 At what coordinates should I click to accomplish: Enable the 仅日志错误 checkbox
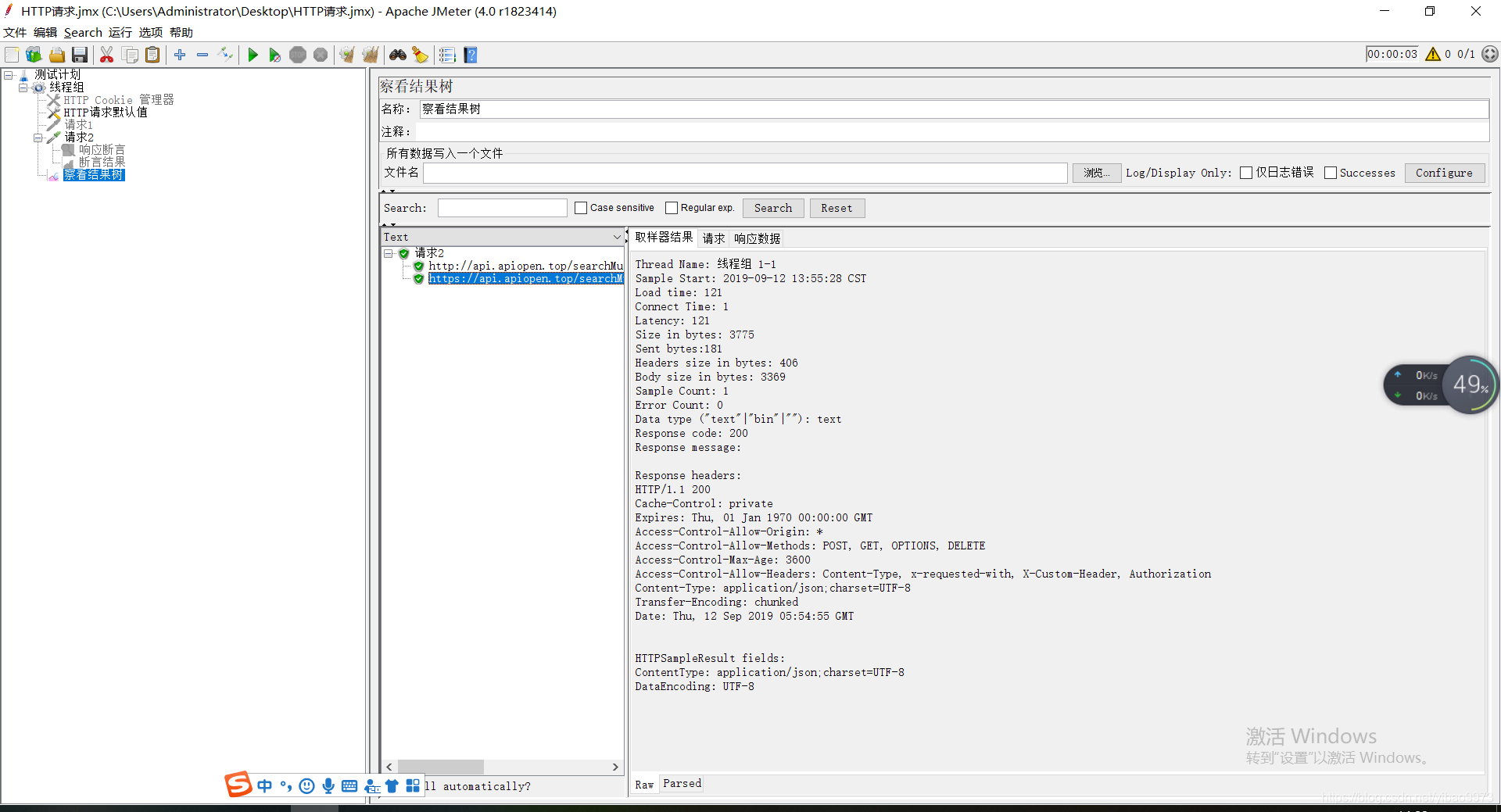point(1246,173)
